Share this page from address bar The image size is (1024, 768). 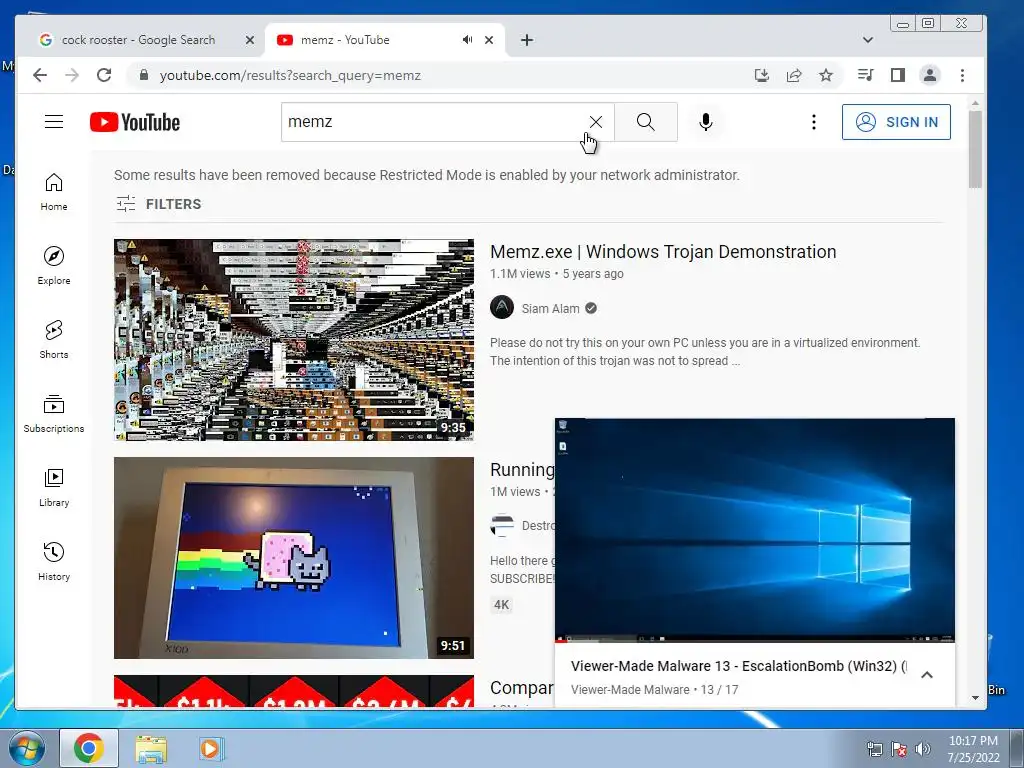click(x=793, y=75)
